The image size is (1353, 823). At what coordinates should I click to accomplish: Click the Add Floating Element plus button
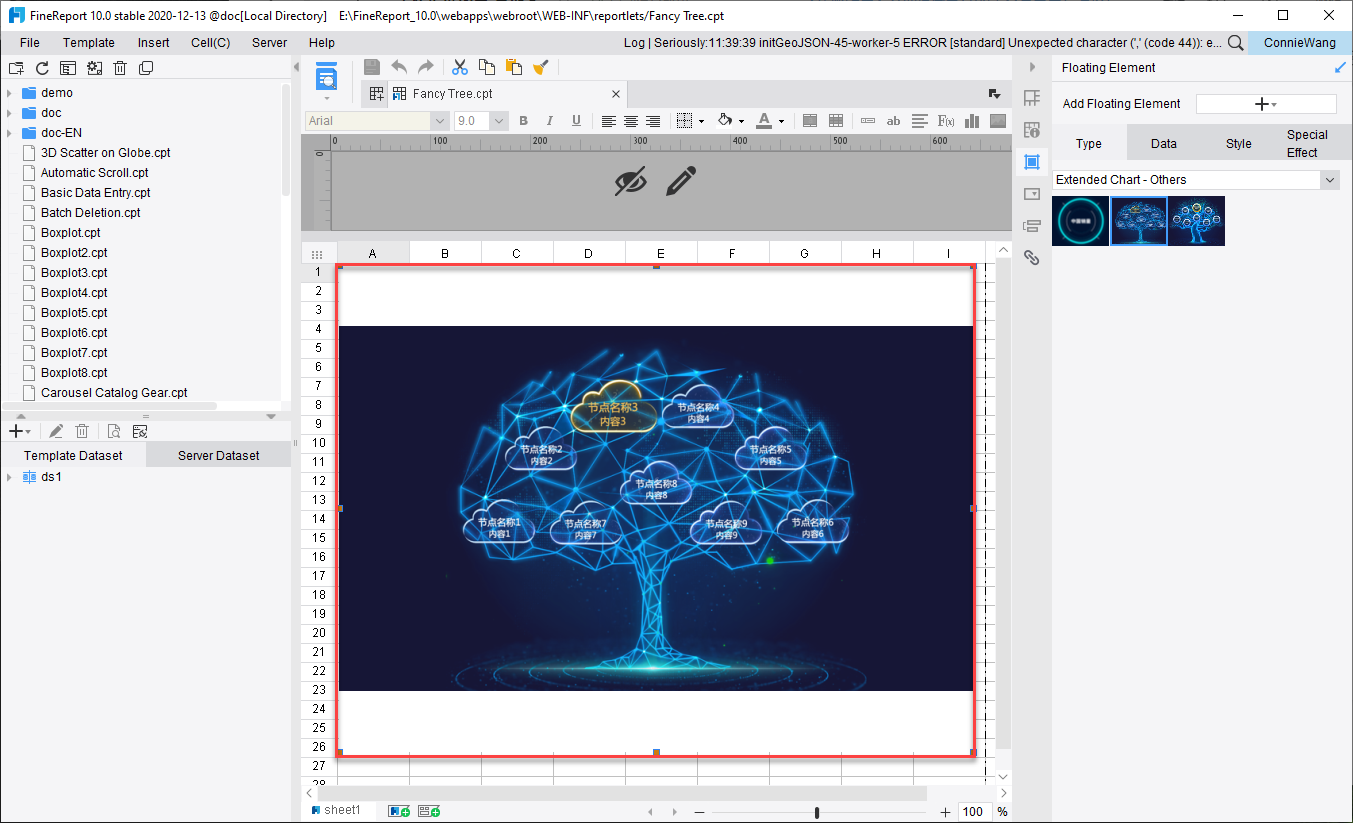point(1265,104)
